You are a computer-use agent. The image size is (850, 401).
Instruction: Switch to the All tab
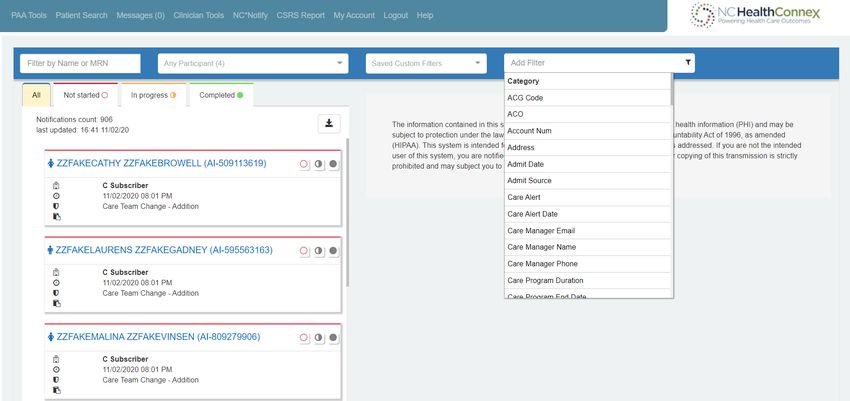click(x=36, y=95)
